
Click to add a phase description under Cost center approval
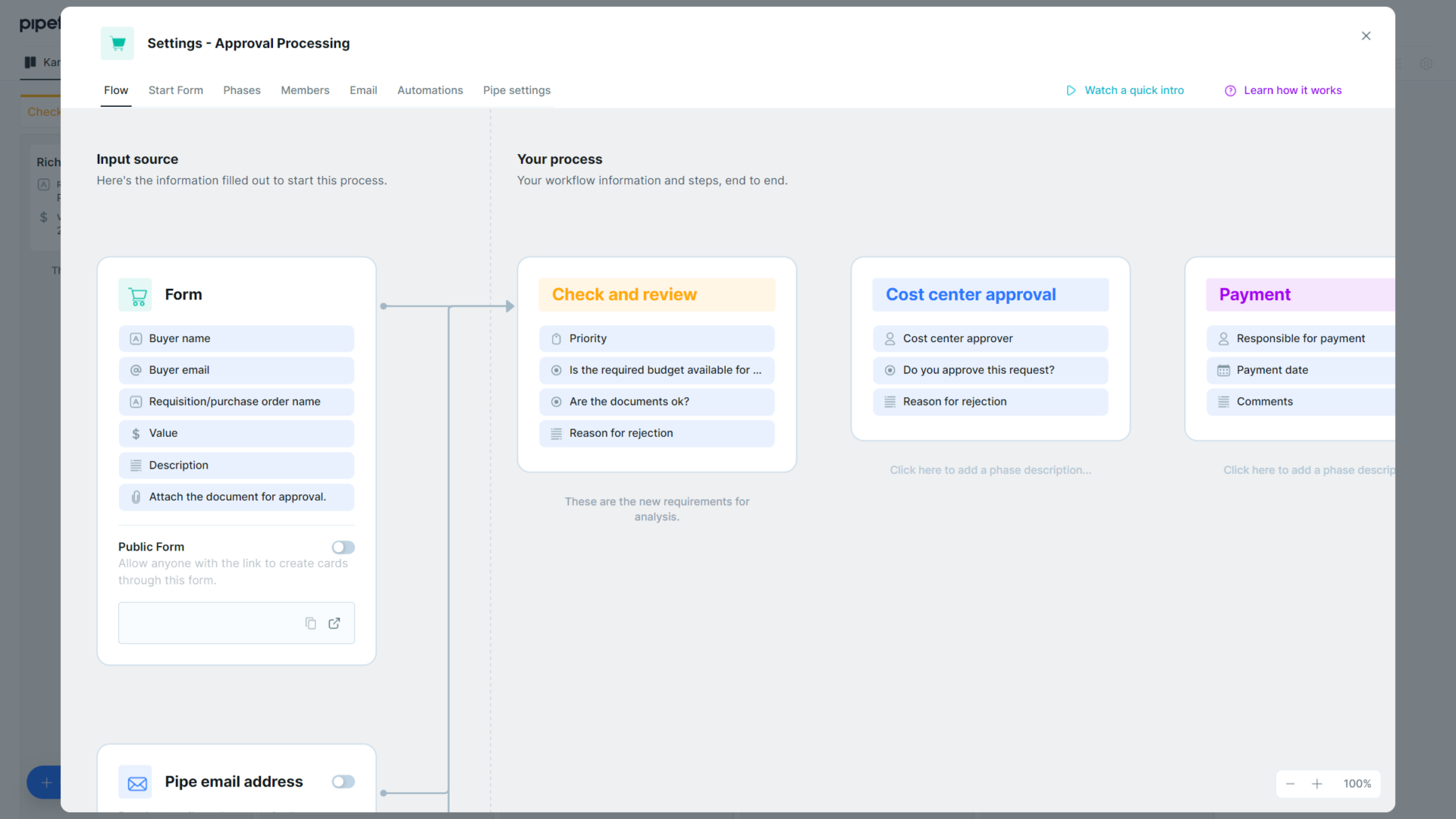(990, 469)
